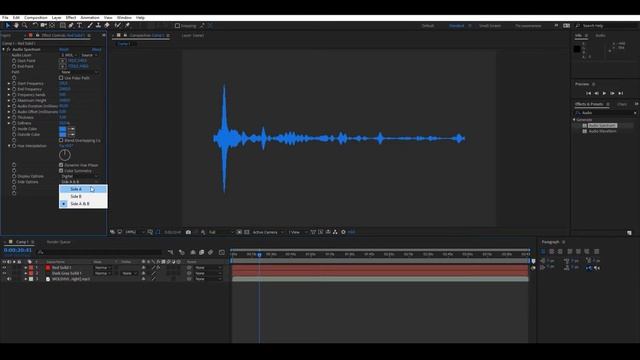Select the Eraser tool
The image size is (640, 360).
107,25
